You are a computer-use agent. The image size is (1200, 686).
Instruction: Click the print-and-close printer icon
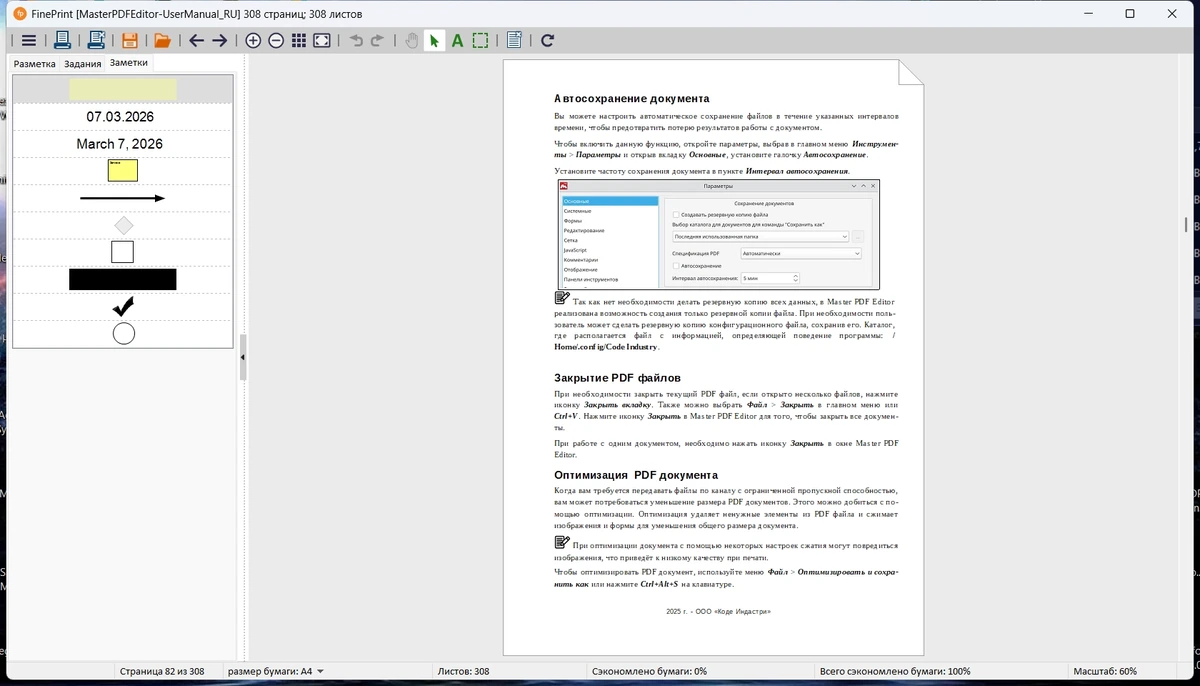[96, 41]
